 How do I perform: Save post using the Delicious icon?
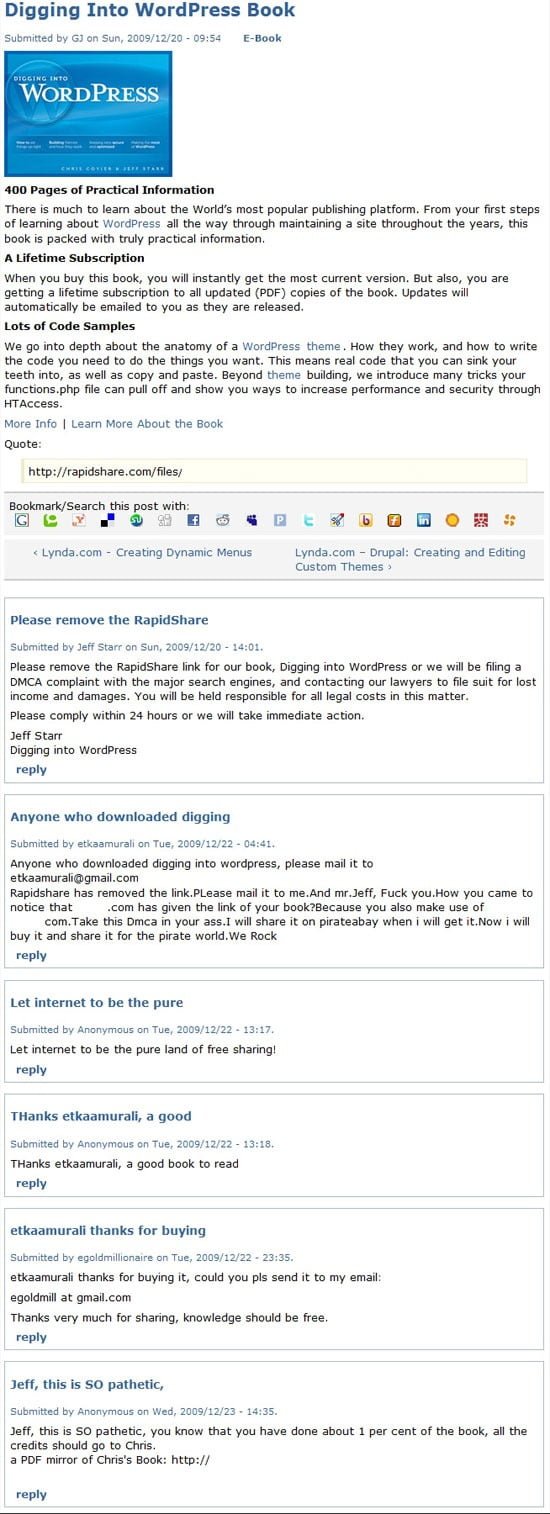[x=108, y=520]
